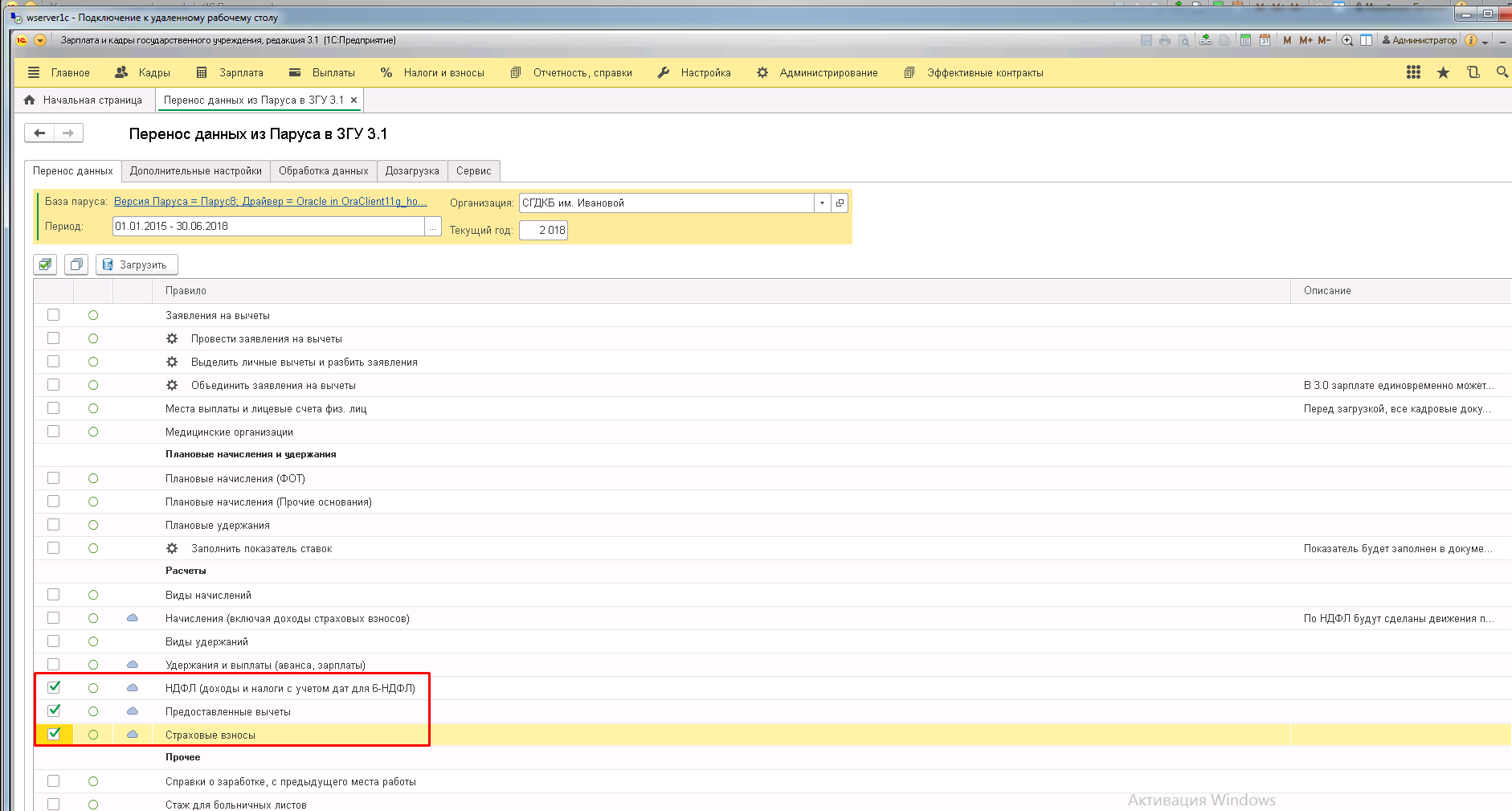Click the Текущий год input field
Viewport: 1512px width, 811px height.
point(544,230)
